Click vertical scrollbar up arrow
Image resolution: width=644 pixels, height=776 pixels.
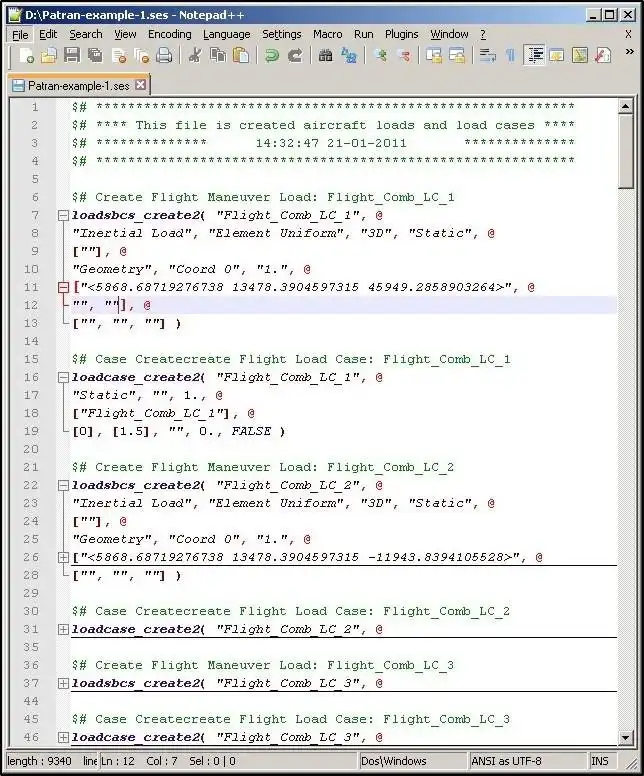pos(625,106)
